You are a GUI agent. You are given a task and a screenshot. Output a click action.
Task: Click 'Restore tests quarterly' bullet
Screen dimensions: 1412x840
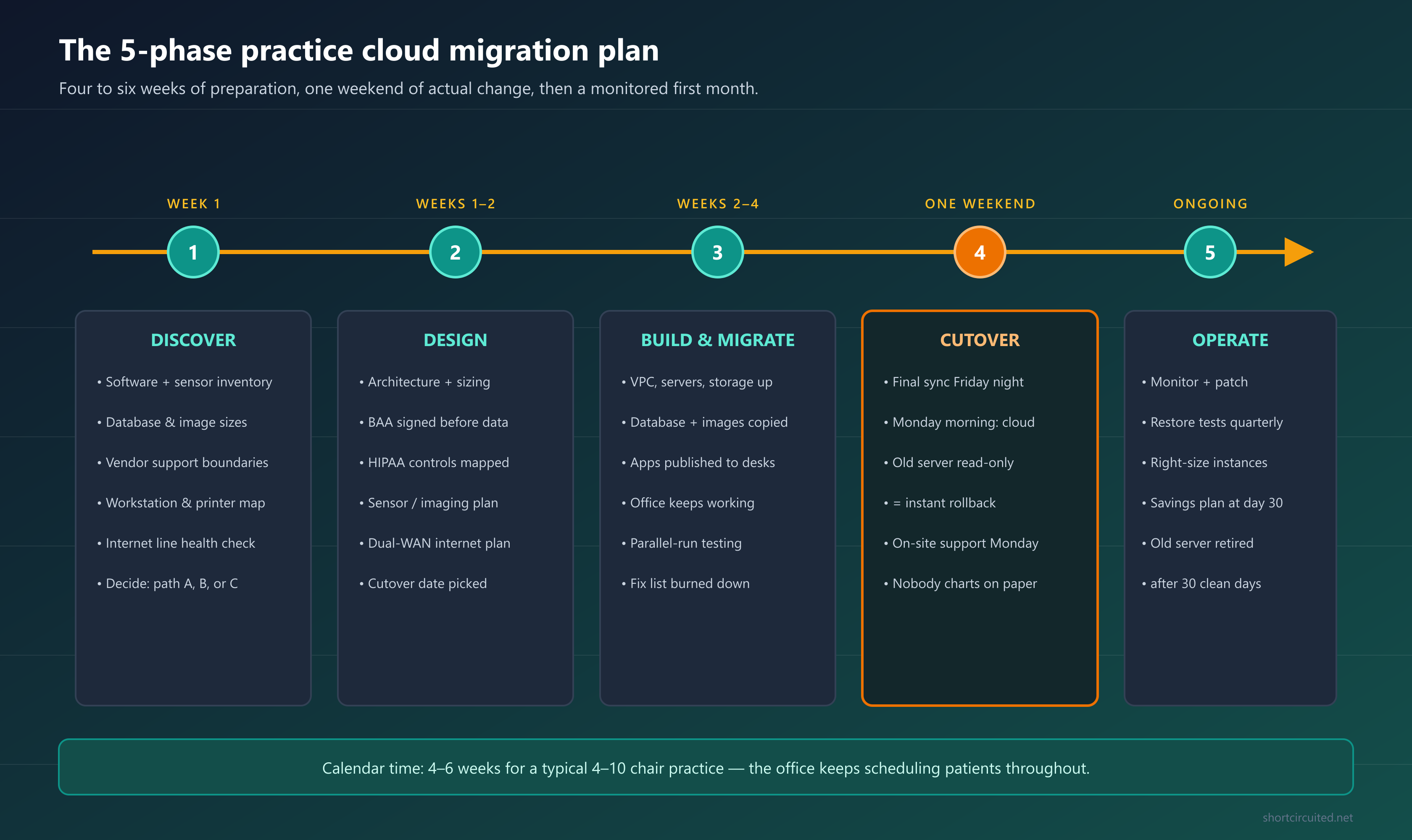click(1212, 422)
